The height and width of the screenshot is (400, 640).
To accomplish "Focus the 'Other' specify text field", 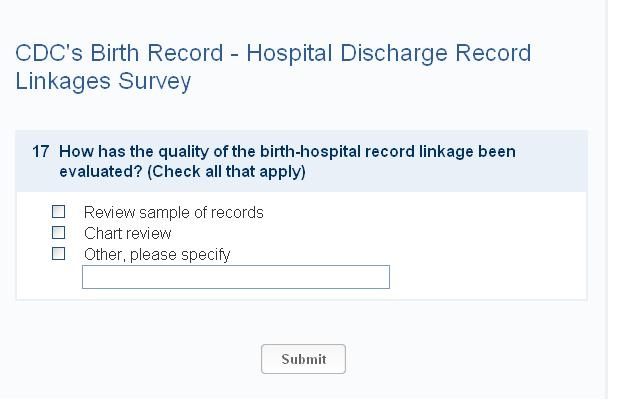I will (x=236, y=277).
